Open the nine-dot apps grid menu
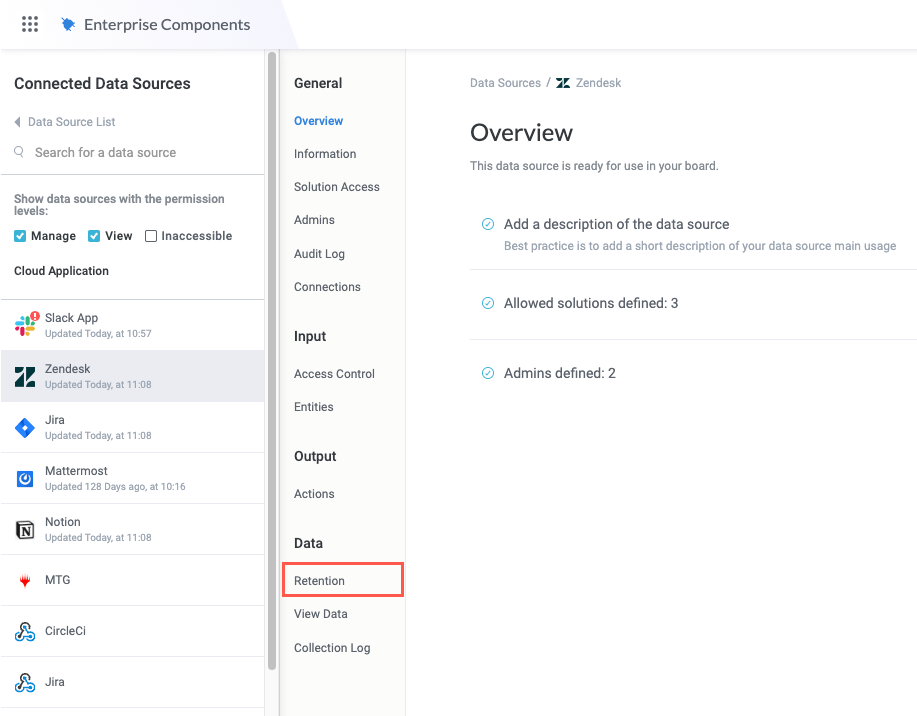The height and width of the screenshot is (716, 917). click(30, 24)
